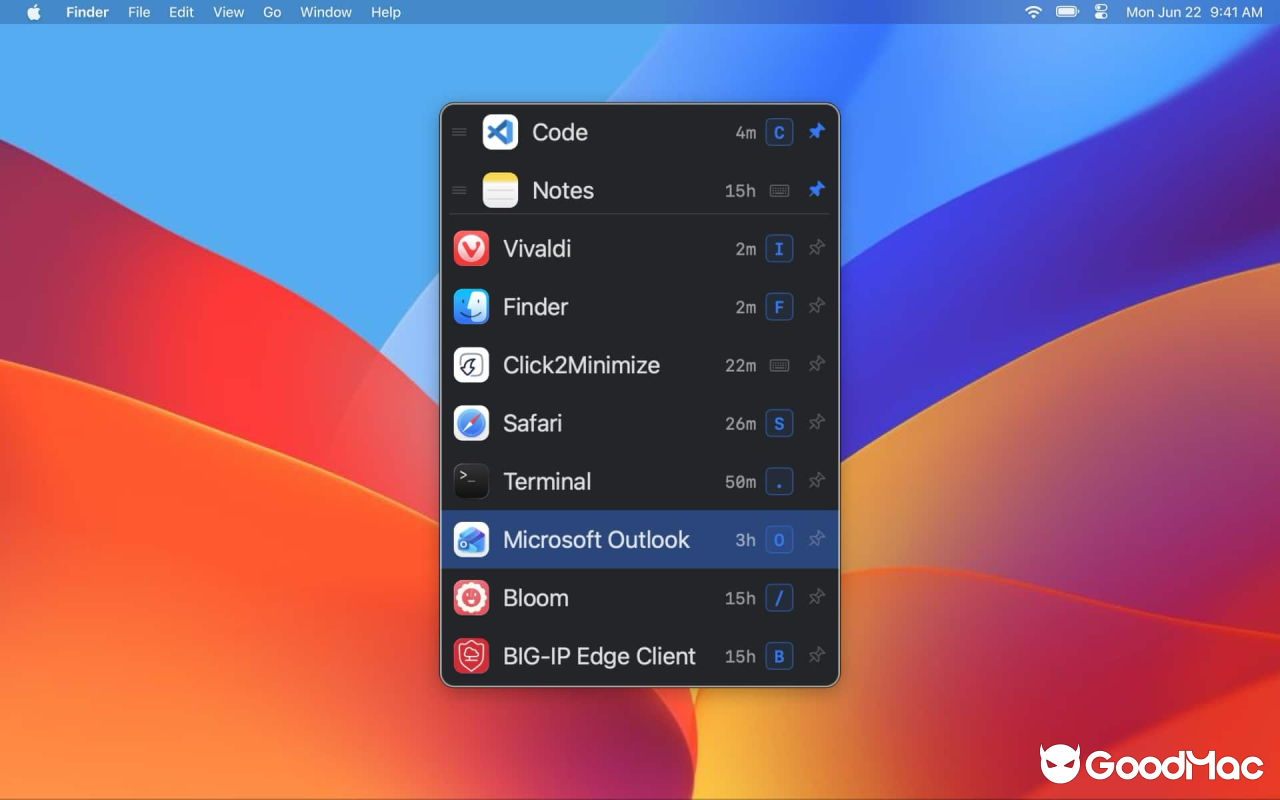Click the F hotkey badge for Finder
1280x800 pixels.
[779, 307]
